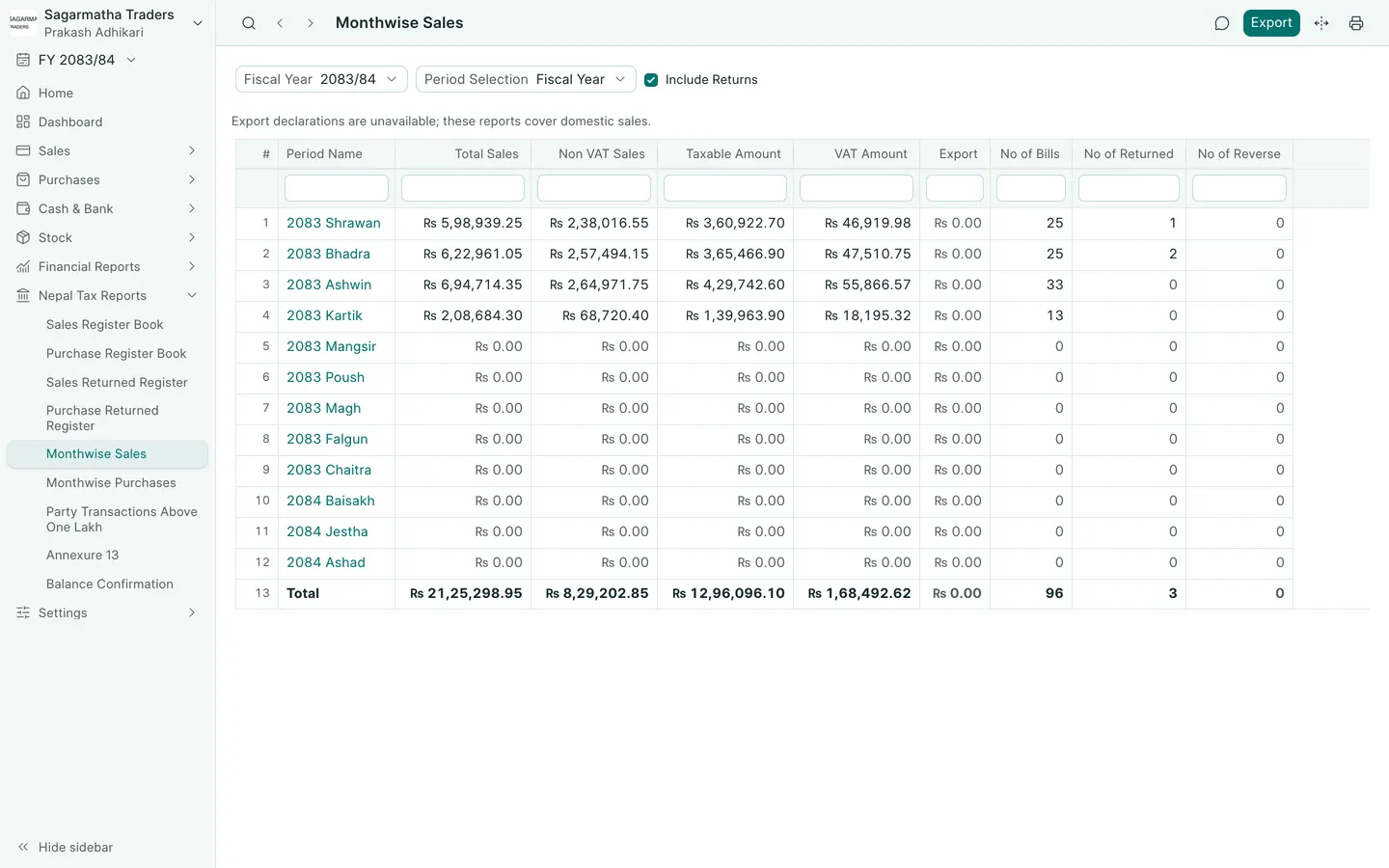This screenshot has width=1389, height=868.
Task: Open Purchase Register Book
Action: tap(117, 354)
